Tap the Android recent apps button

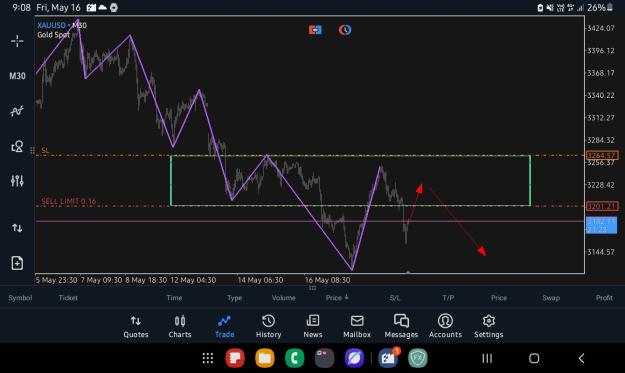tap(487, 359)
